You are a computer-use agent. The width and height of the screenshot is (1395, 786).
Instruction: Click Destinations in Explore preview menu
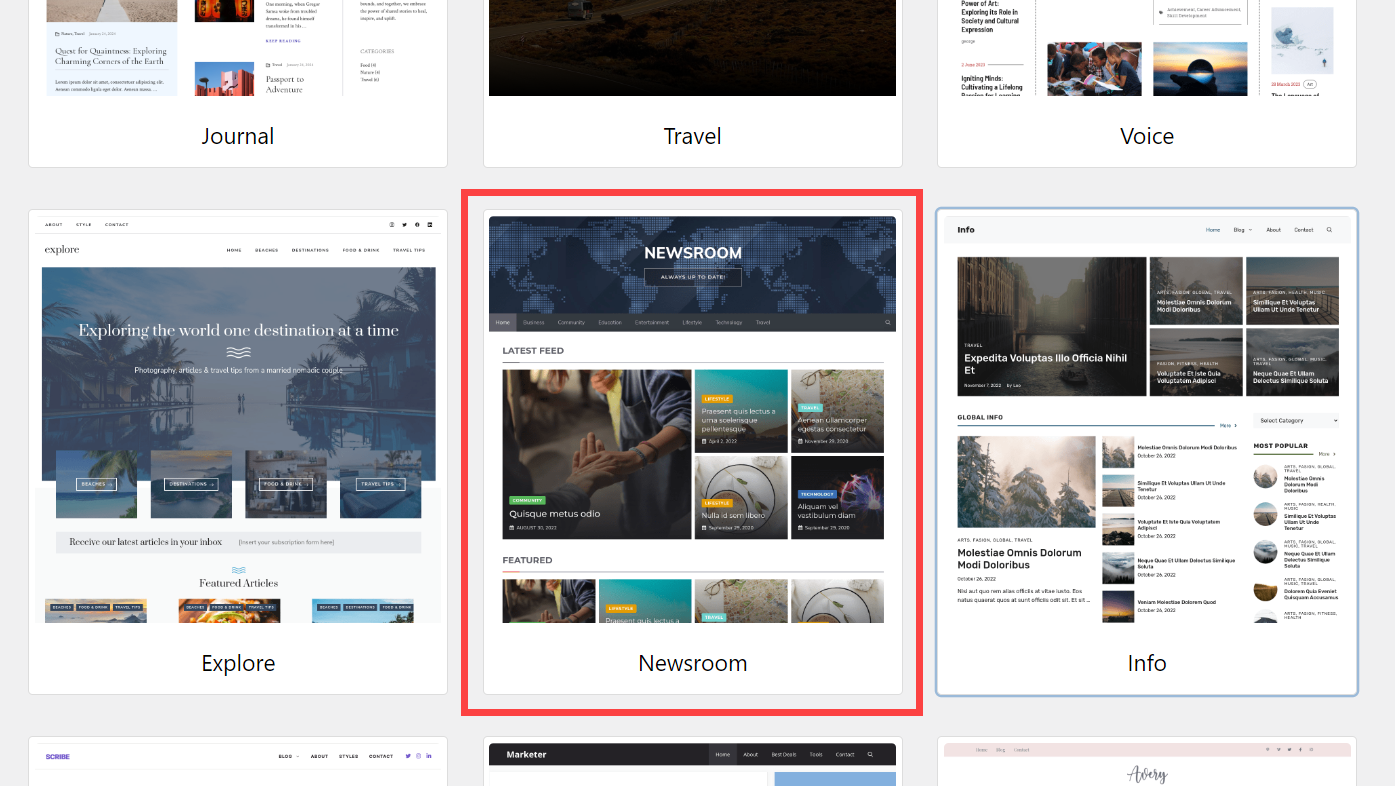pyautogui.click(x=310, y=250)
